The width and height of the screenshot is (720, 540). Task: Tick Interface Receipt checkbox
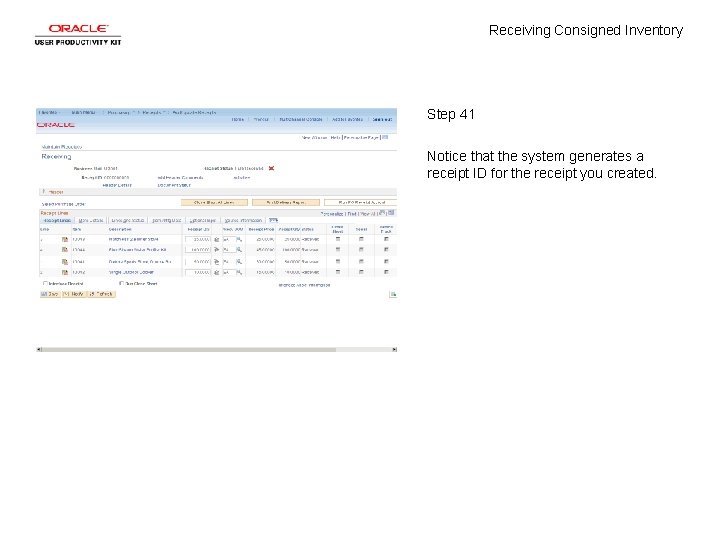tap(45, 283)
